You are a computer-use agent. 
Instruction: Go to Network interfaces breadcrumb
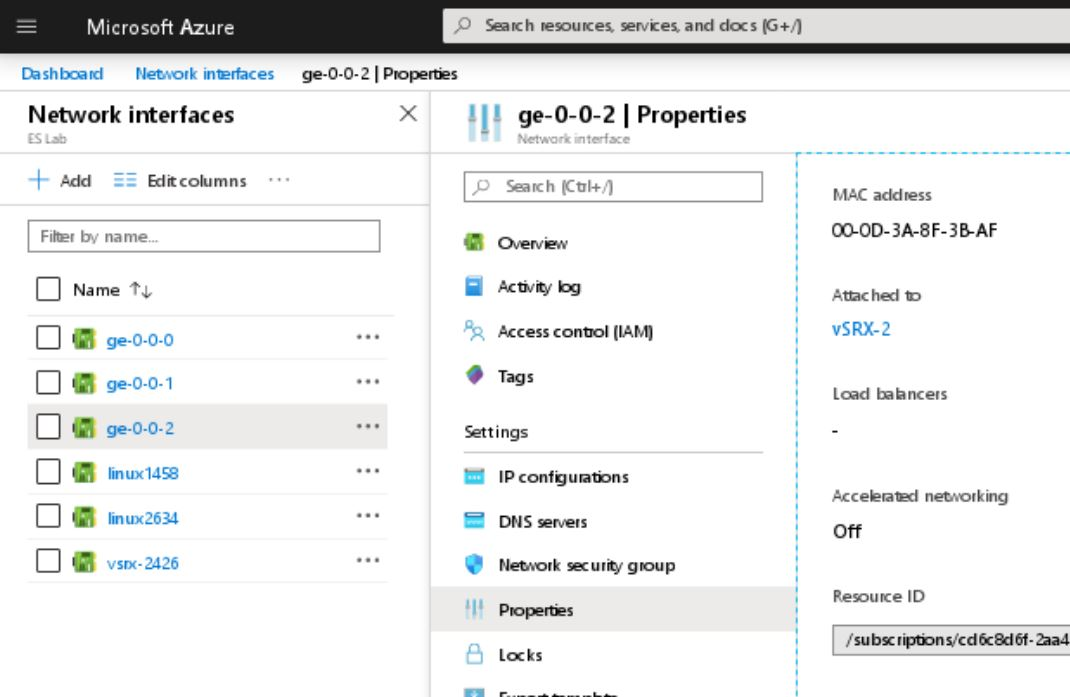coord(204,74)
